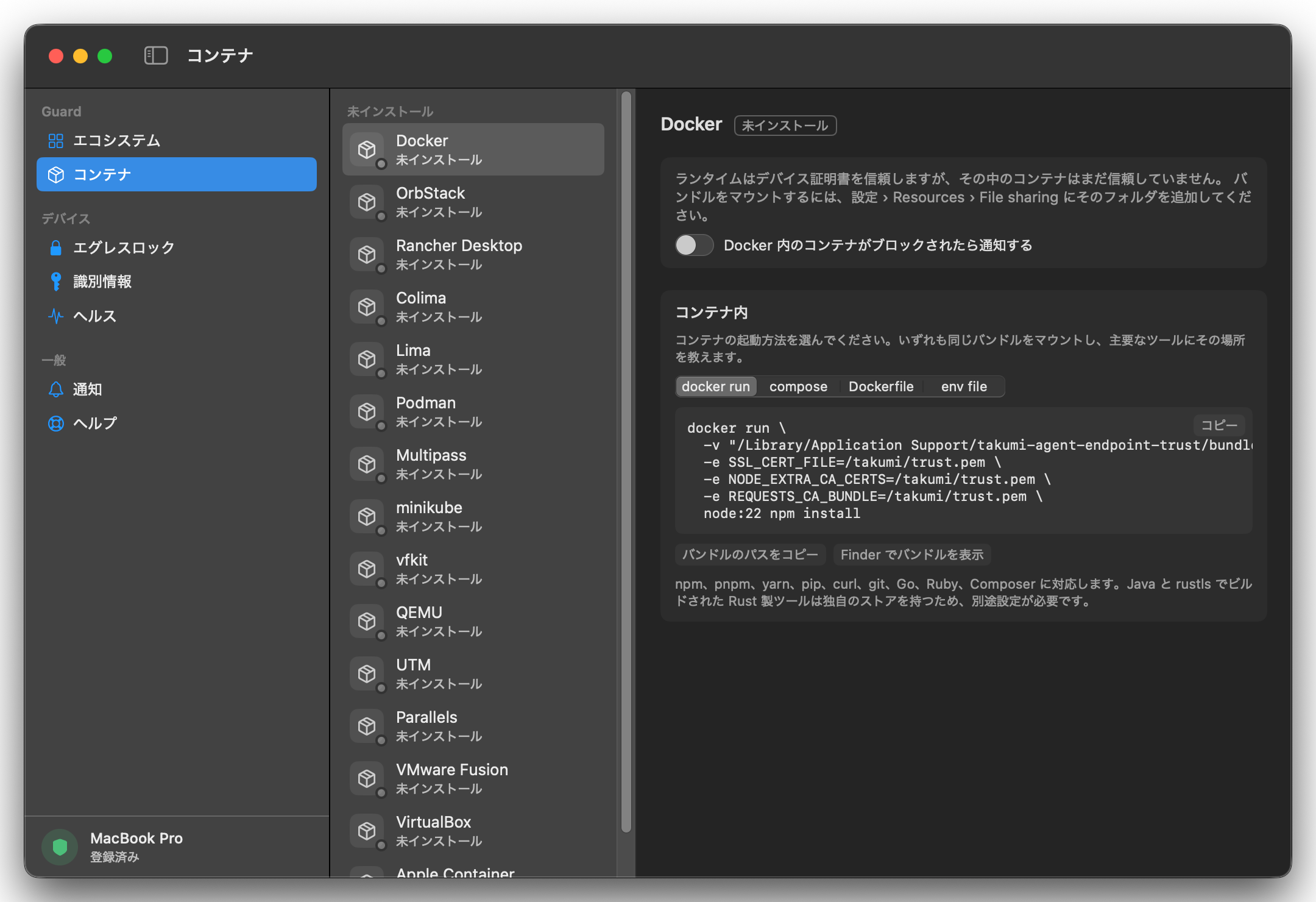Click the コンテナ cube icon in sidebar
This screenshot has height=902, width=1316.
[x=55, y=175]
